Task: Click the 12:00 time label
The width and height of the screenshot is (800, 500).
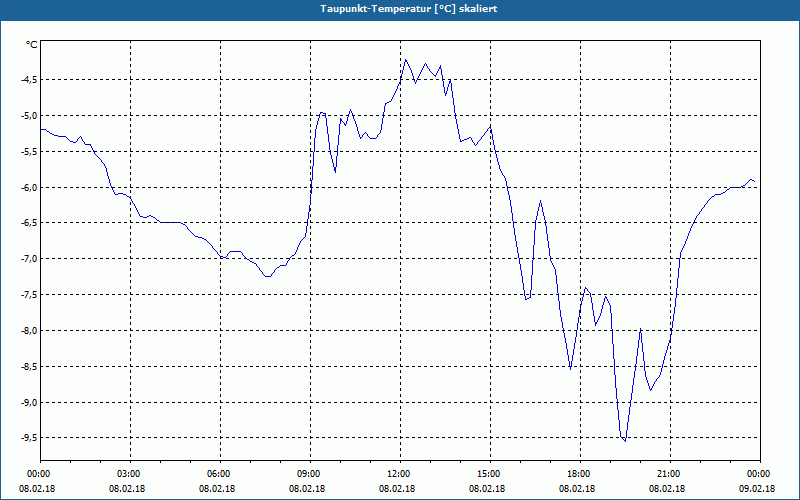Action: pos(397,474)
